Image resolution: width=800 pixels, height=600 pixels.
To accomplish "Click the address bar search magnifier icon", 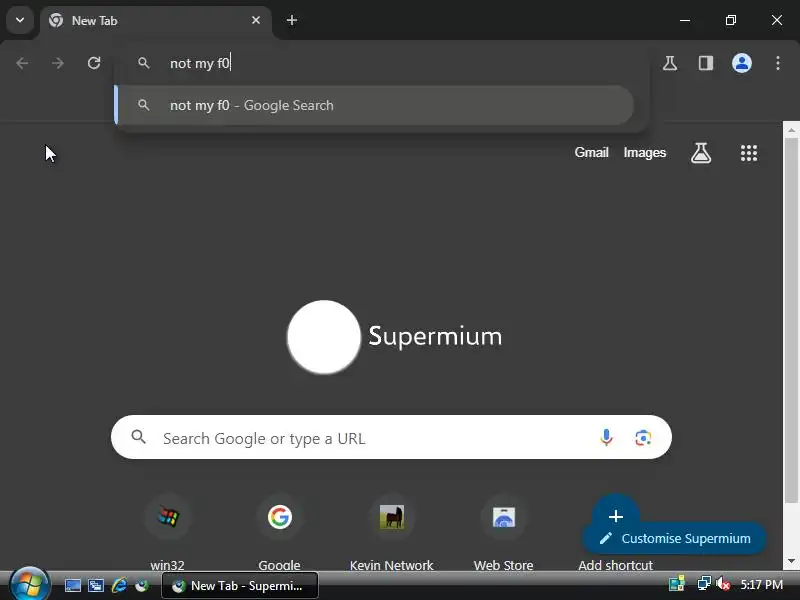I will click(144, 63).
